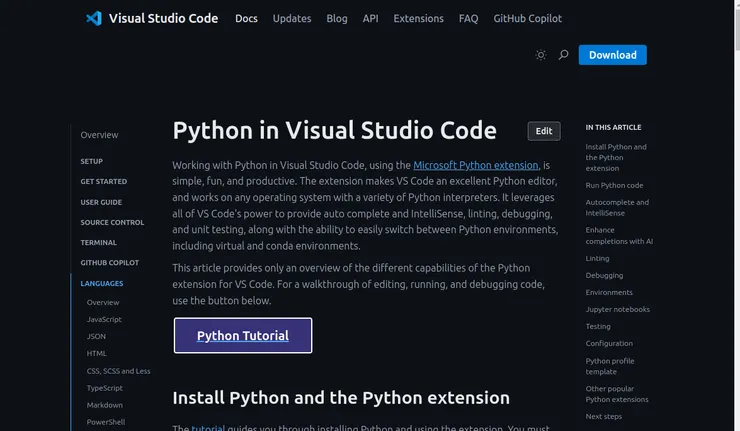The width and height of the screenshot is (740, 431).
Task: Open the Markdown language page
Action: click(x=105, y=405)
